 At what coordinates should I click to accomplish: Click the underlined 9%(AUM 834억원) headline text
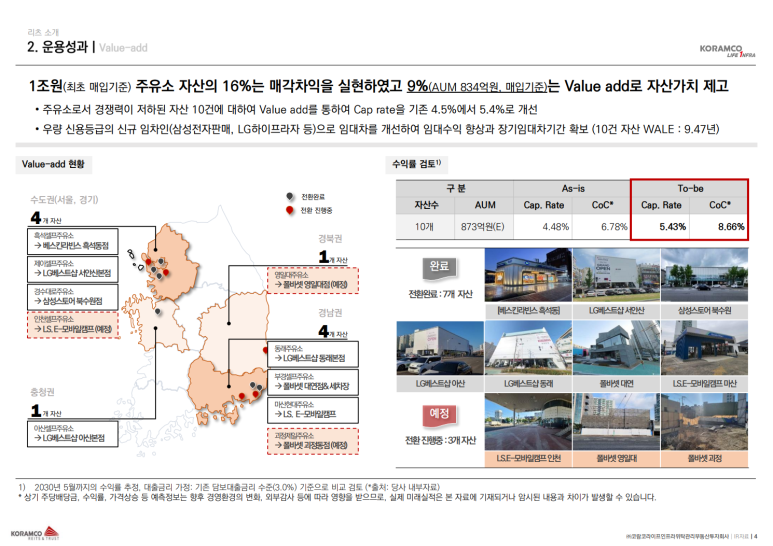477,87
